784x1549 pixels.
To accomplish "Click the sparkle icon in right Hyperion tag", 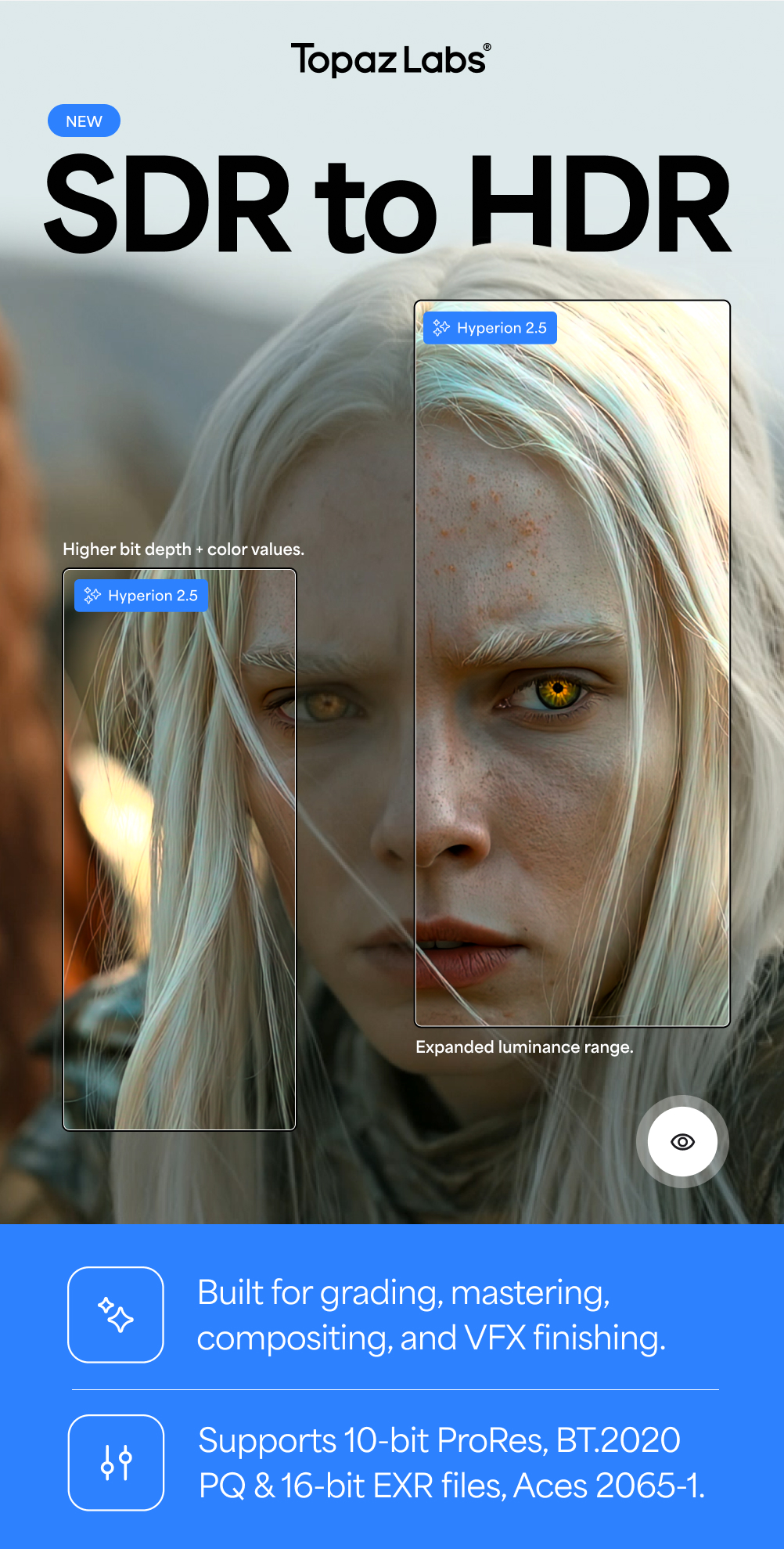I will (441, 328).
